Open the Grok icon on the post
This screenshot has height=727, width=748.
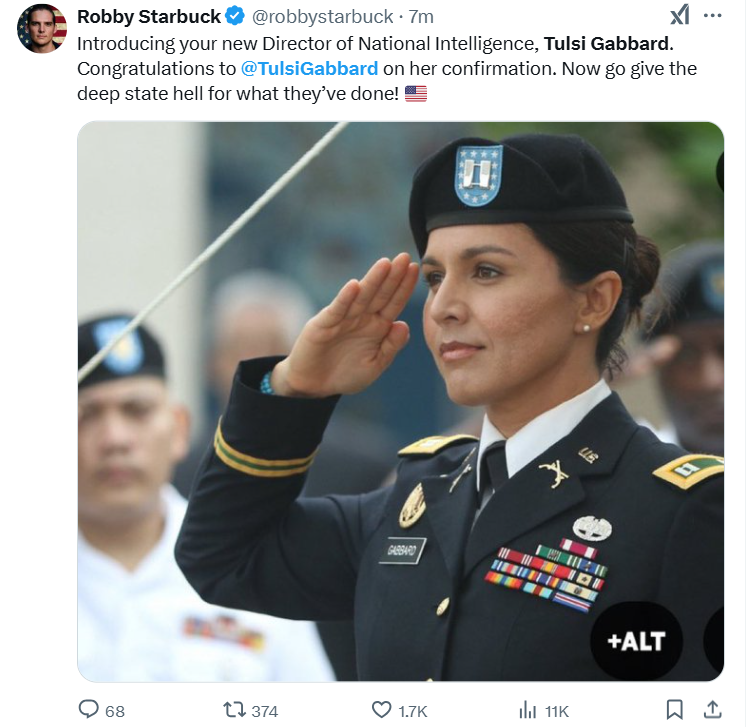click(679, 15)
